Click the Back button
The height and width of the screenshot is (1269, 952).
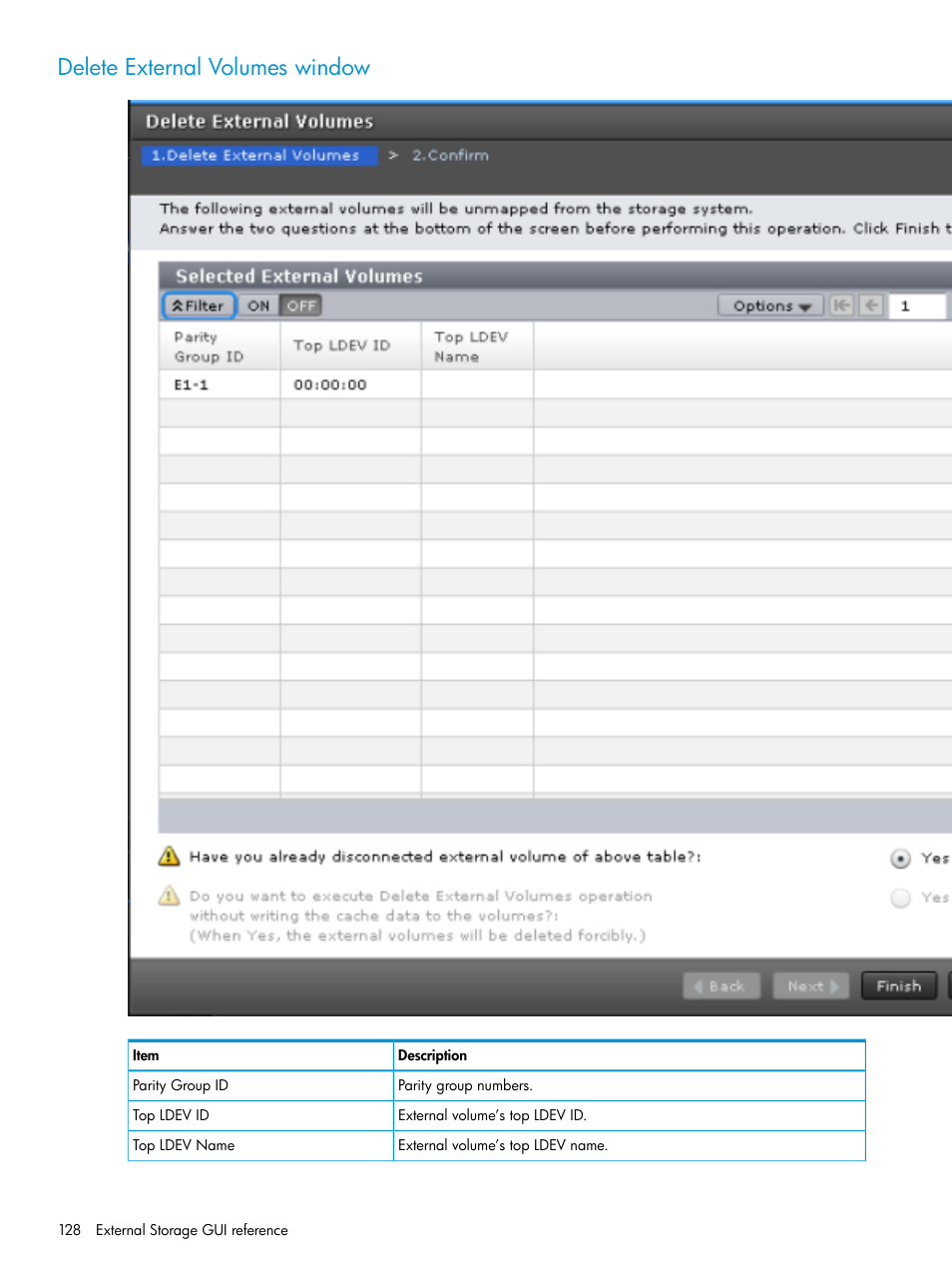721,985
